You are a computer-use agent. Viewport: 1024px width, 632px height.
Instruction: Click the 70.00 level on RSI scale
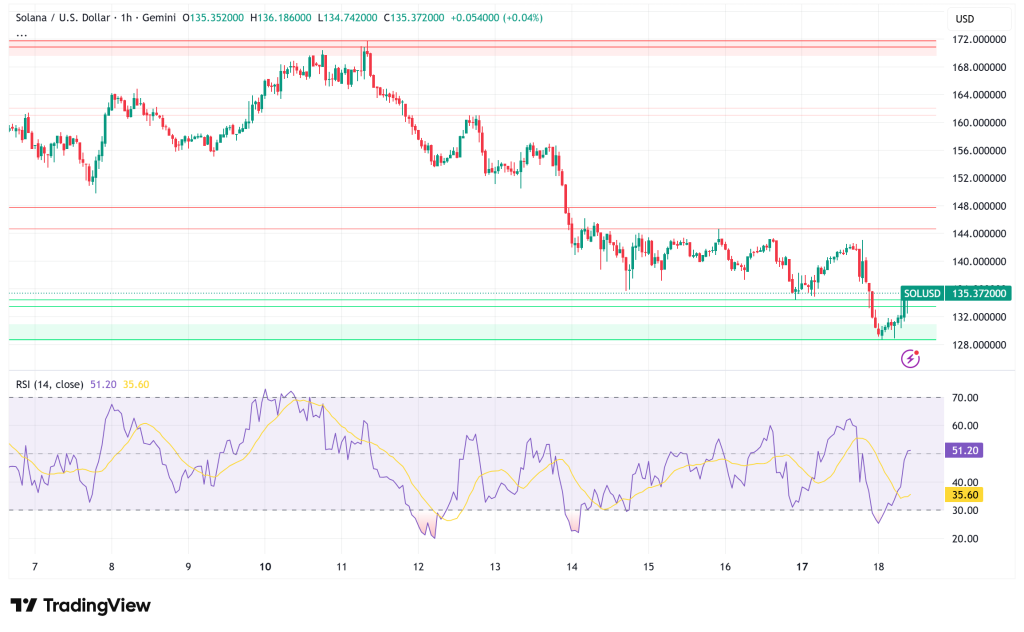964,398
